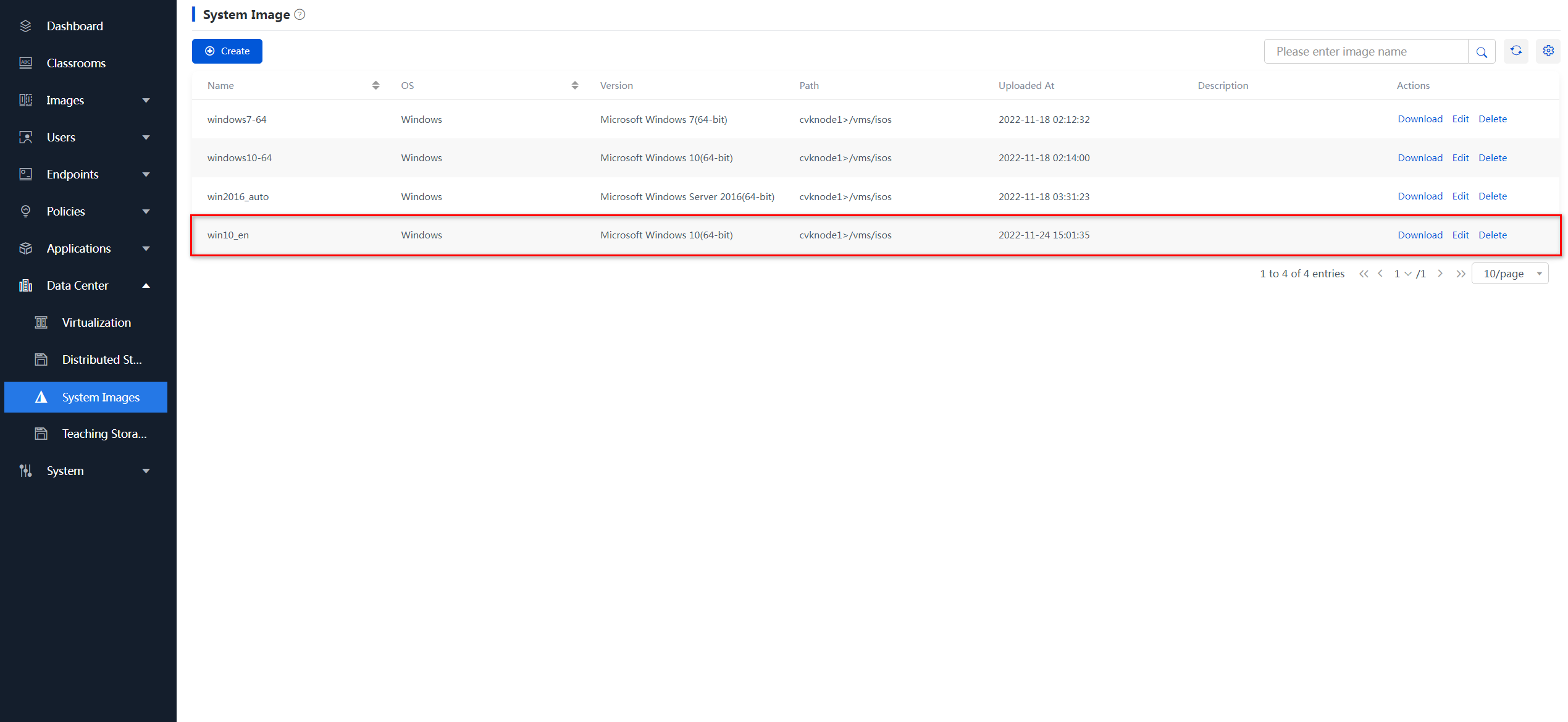The image size is (1568, 722).
Task: Click the Data Center building icon
Action: (25, 285)
